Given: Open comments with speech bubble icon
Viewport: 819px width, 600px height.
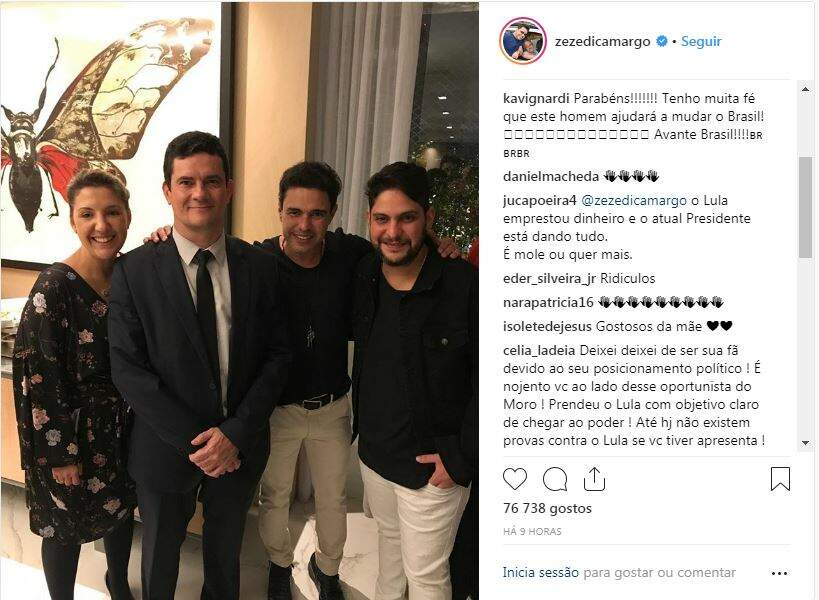Looking at the screenshot, I should click(555, 479).
